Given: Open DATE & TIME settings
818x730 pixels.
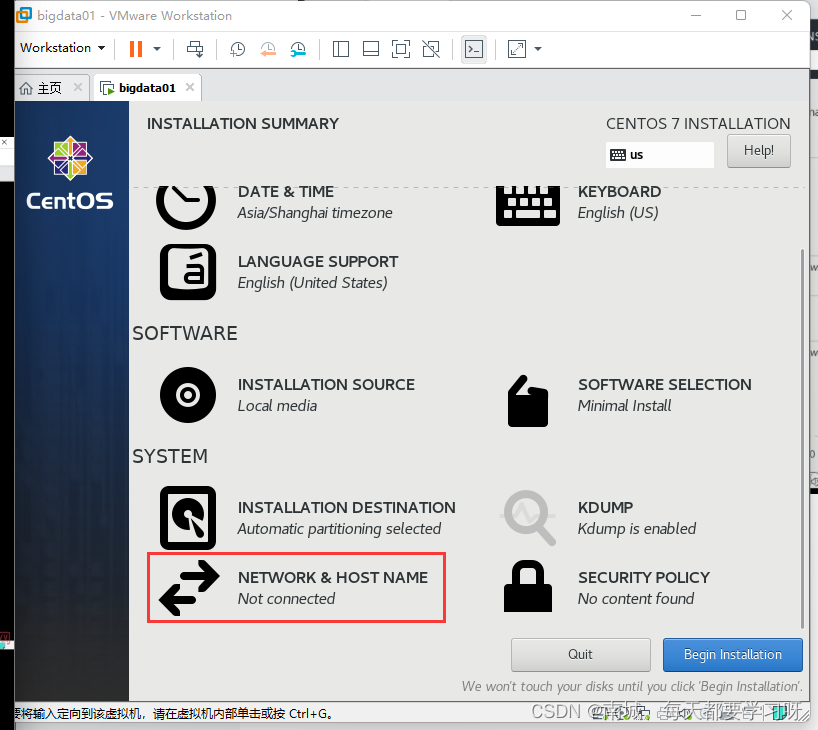Looking at the screenshot, I should pyautogui.click(x=315, y=202).
